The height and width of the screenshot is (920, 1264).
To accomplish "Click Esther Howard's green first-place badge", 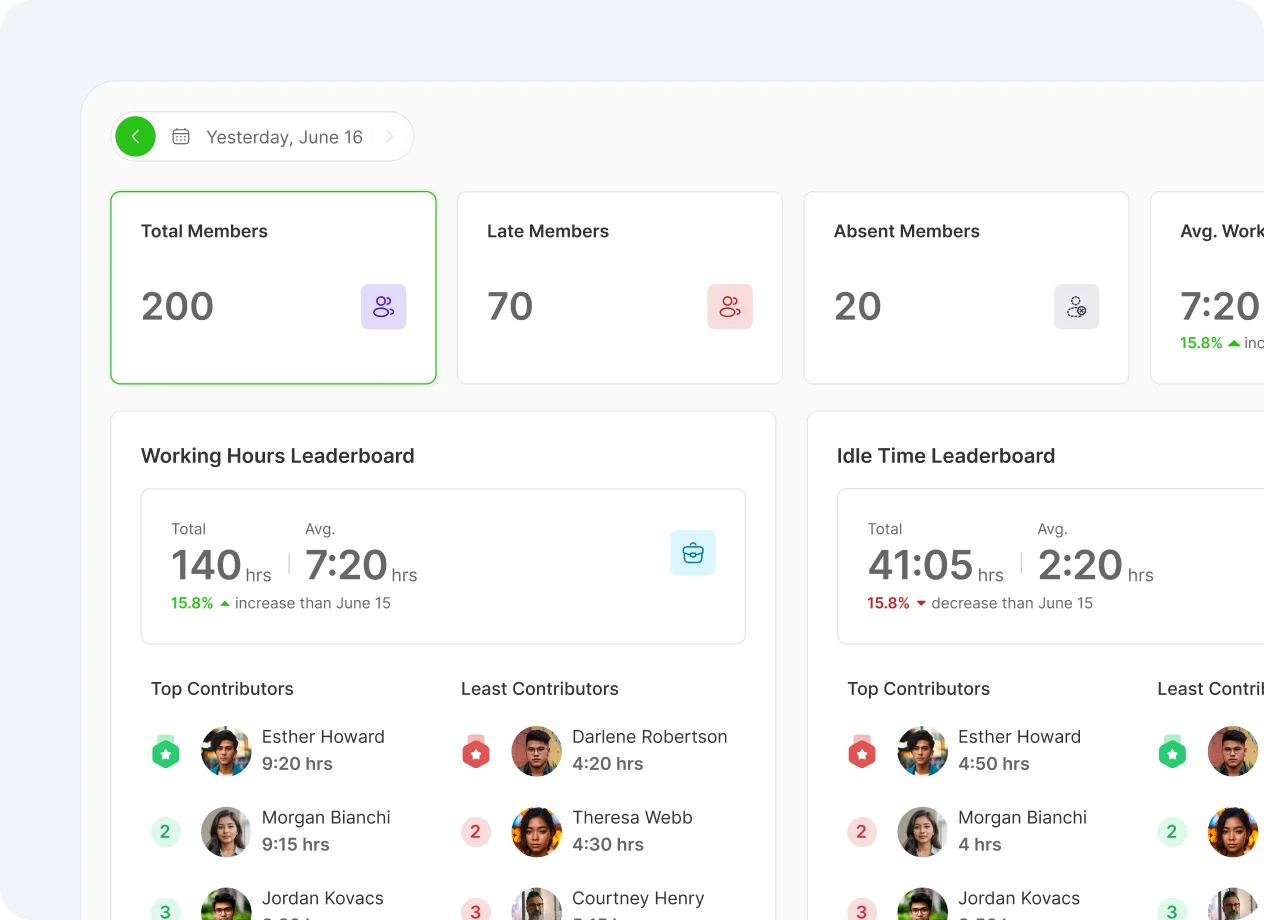I will (x=165, y=751).
